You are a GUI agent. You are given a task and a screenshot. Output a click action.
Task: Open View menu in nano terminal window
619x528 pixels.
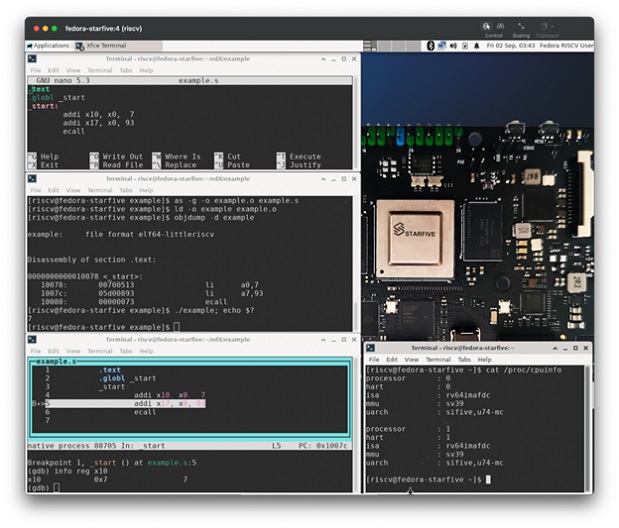(73, 70)
